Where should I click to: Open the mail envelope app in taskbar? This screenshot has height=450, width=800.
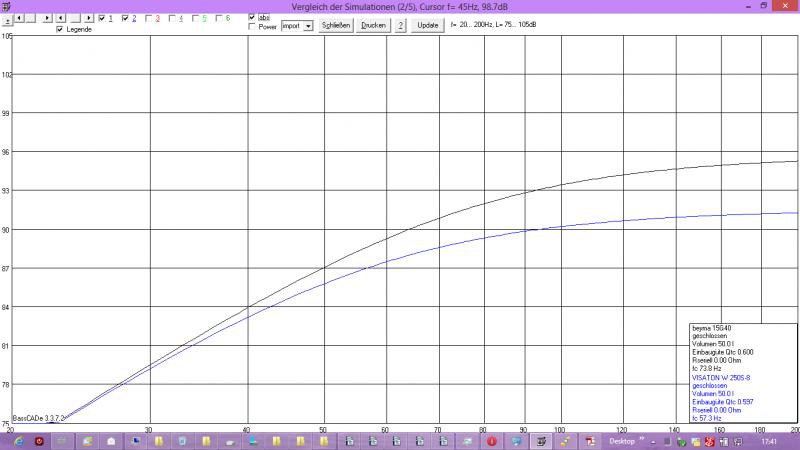click(x=111, y=441)
